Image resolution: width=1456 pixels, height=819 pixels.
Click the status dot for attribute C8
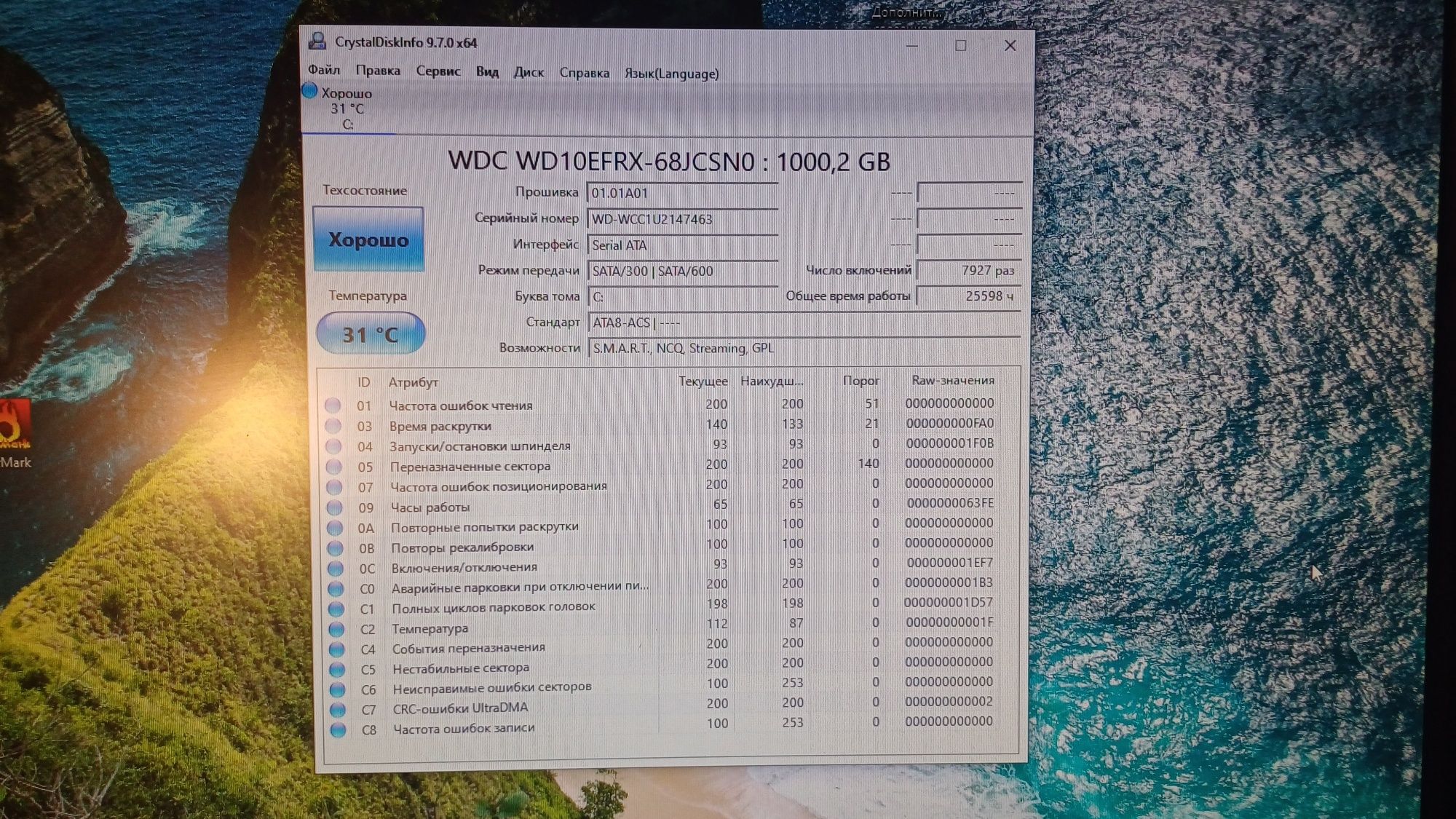pyautogui.click(x=339, y=729)
